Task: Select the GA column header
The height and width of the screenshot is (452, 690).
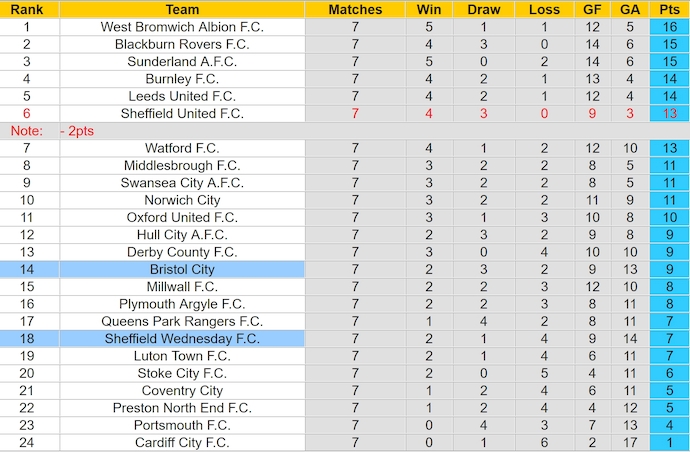Action: 629,10
